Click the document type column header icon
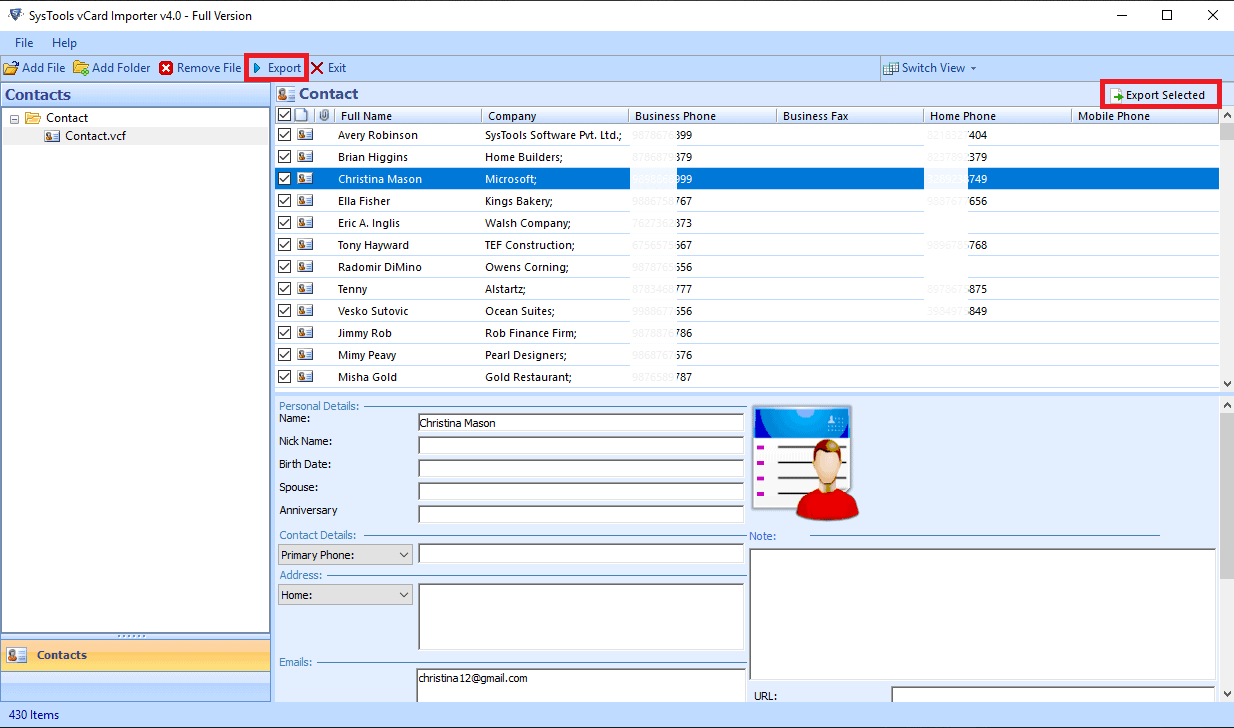The height and width of the screenshot is (728, 1234). coord(302,116)
